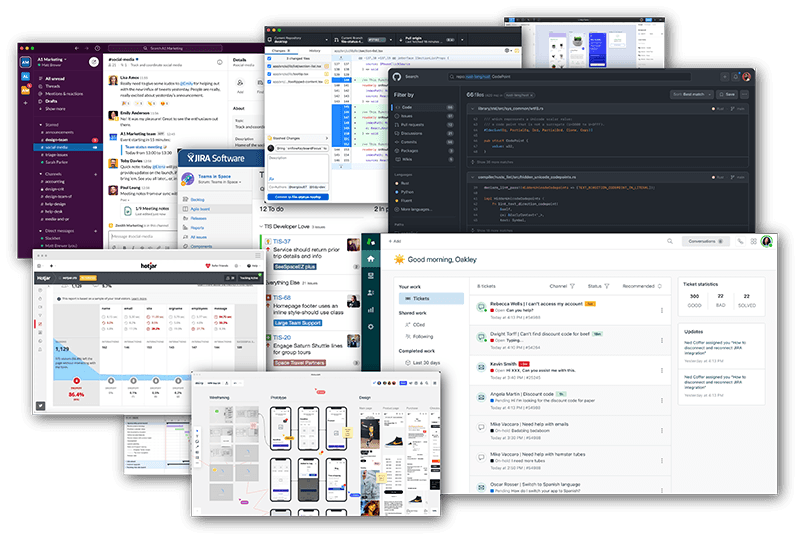Click the three-dot menu beside Save in GitHub
Image resolution: width=800 pixels, height=539 pixels.
[744, 94]
